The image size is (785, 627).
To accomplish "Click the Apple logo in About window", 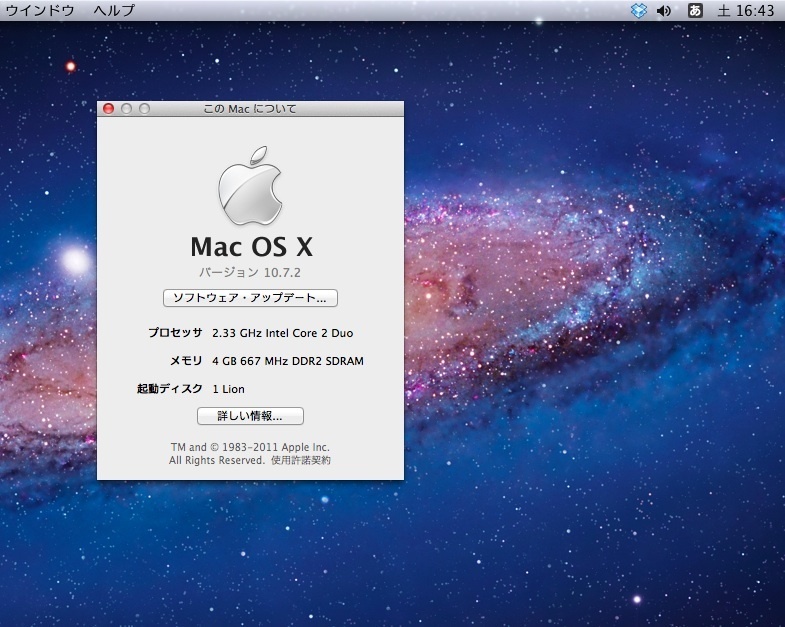I will pyautogui.click(x=250, y=186).
